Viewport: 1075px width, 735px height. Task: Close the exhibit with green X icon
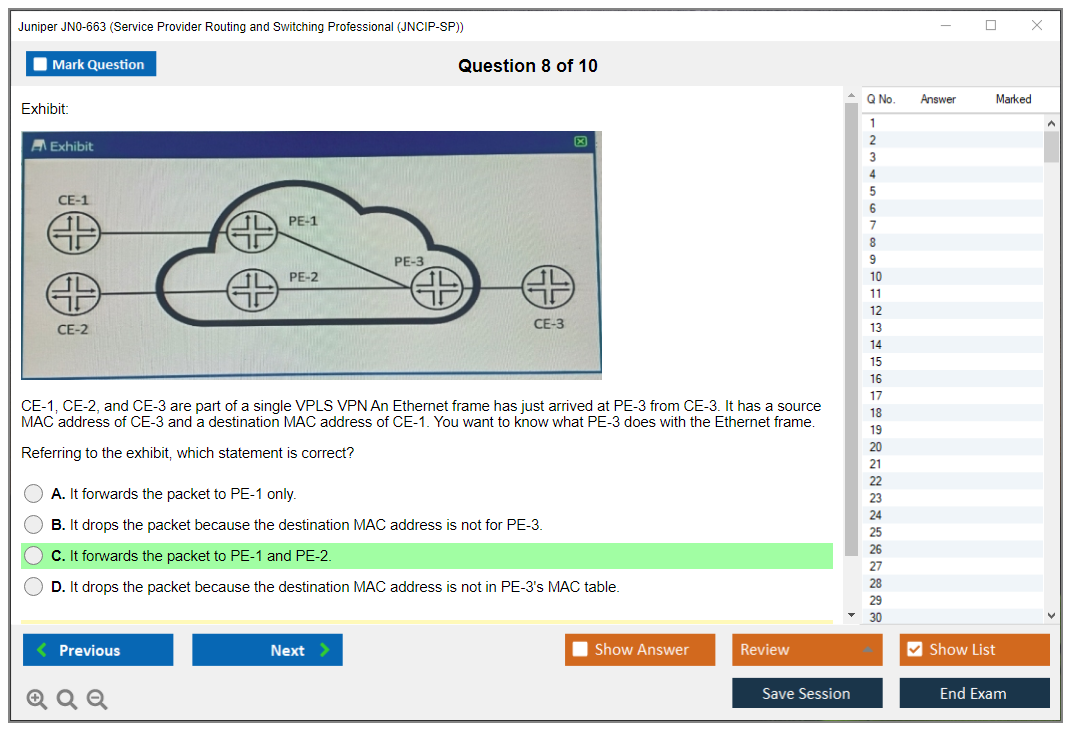click(580, 142)
